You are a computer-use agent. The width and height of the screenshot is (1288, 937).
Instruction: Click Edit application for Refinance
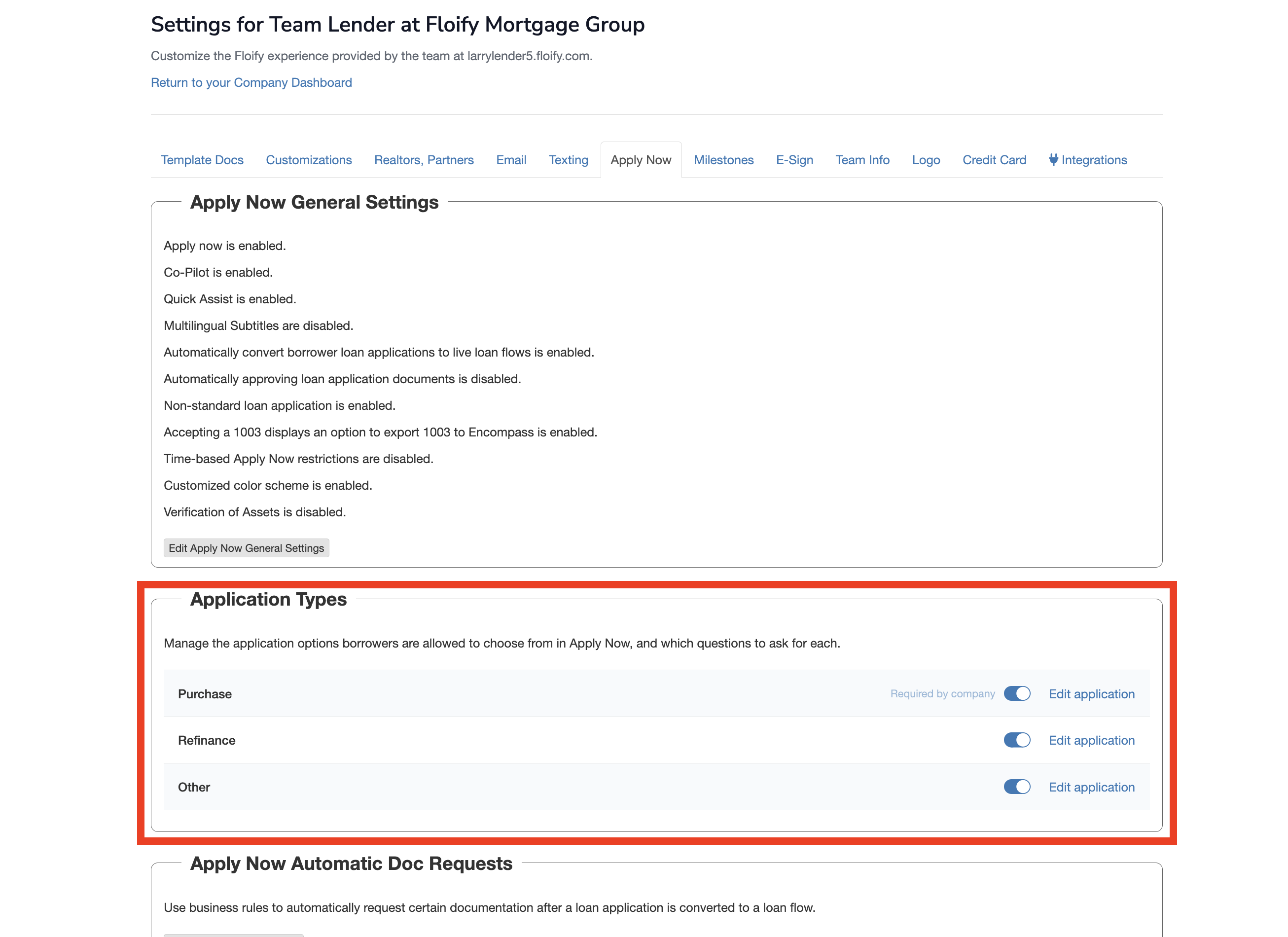pos(1091,741)
